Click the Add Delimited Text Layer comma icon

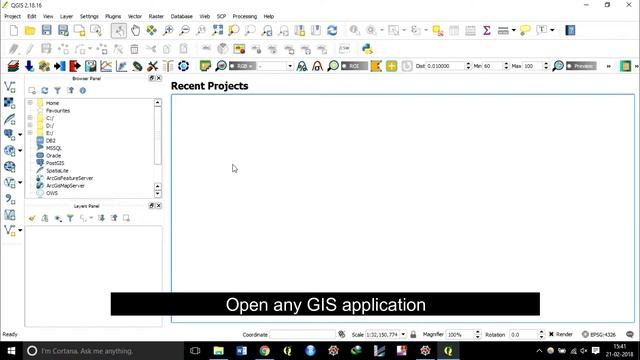pyautogui.click(x=10, y=199)
